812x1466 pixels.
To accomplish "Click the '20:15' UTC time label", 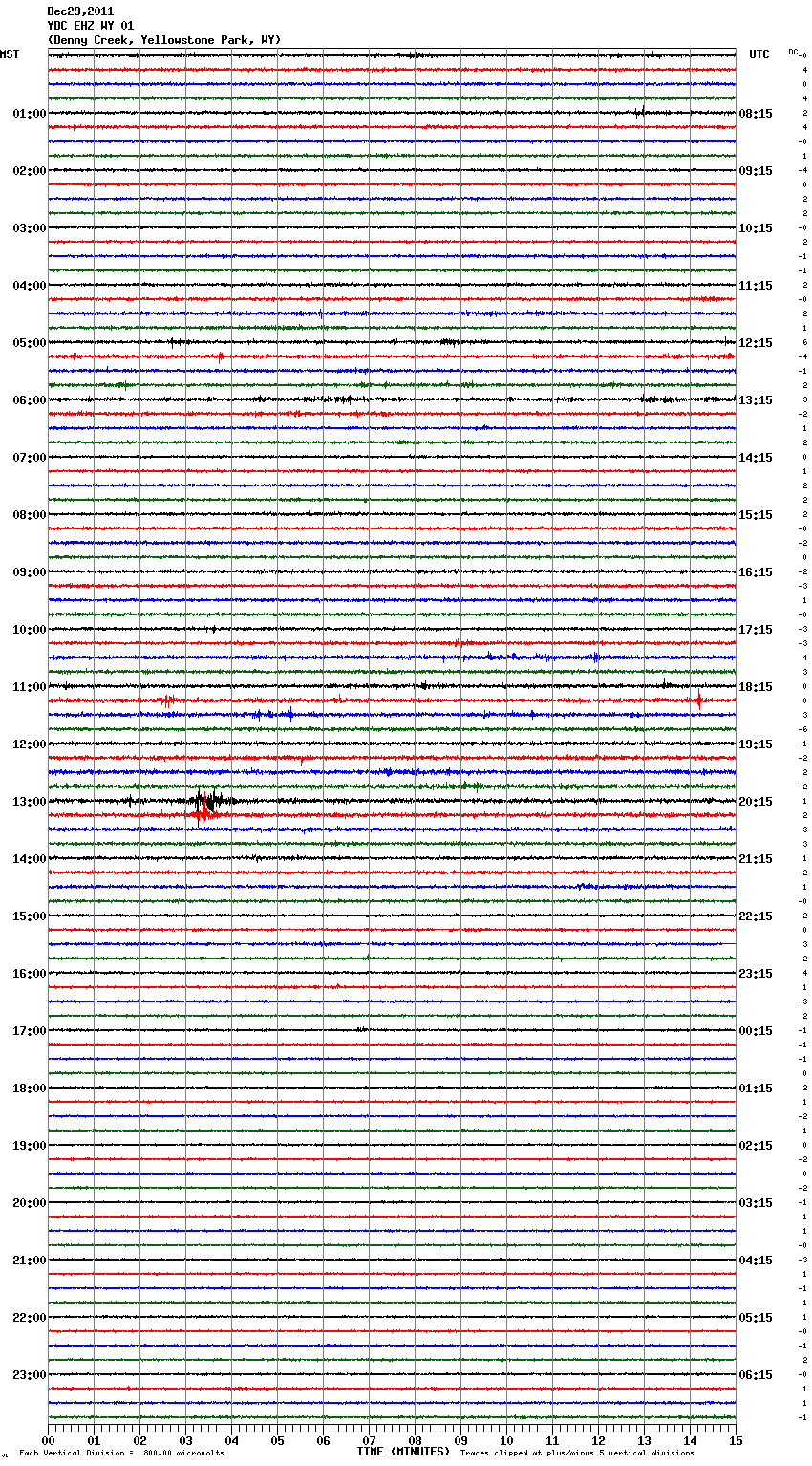I will tap(756, 802).
